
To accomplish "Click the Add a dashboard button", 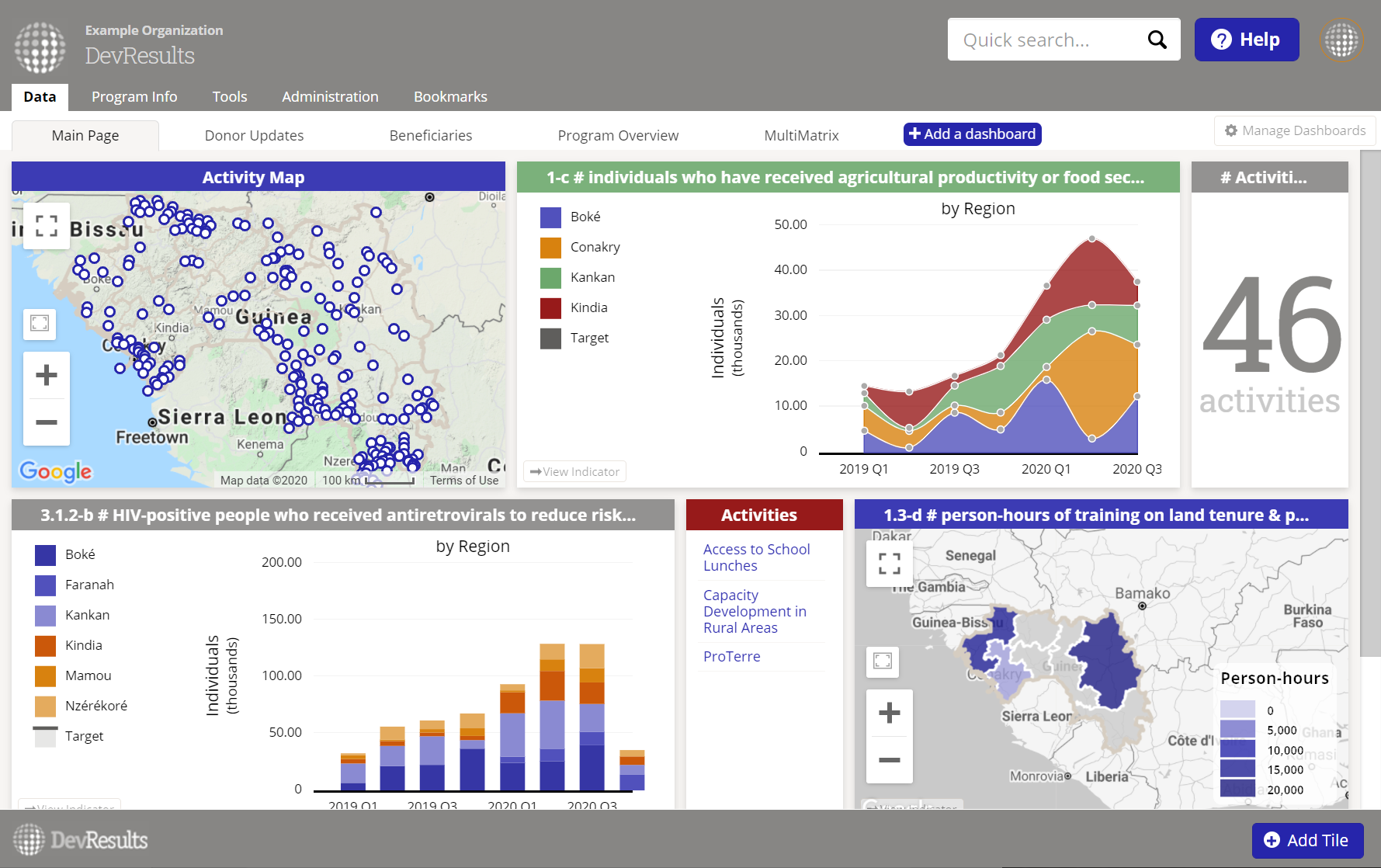I will [972, 134].
